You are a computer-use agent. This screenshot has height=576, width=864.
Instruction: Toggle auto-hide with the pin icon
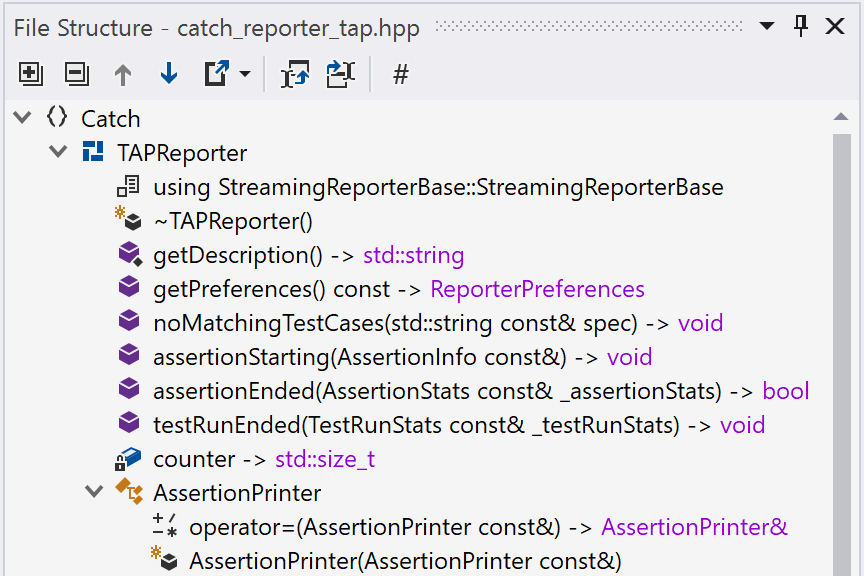800,27
